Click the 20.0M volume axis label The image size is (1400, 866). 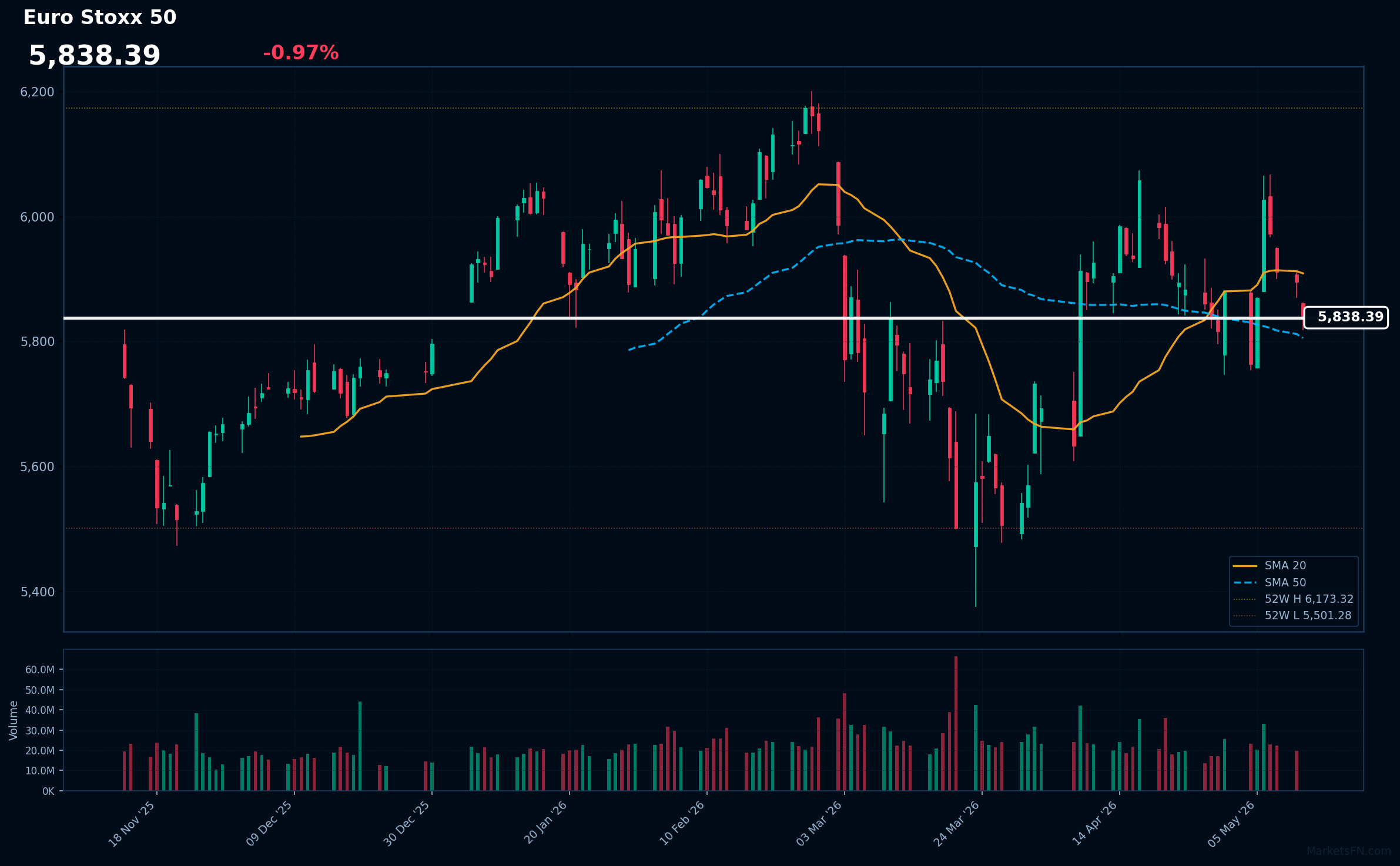click(40, 751)
